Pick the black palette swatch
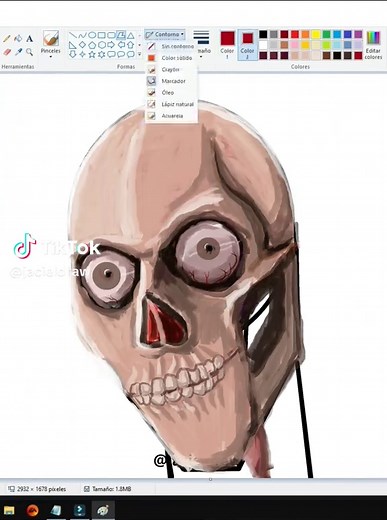Viewport: 387px width, 520px height. coord(263,34)
